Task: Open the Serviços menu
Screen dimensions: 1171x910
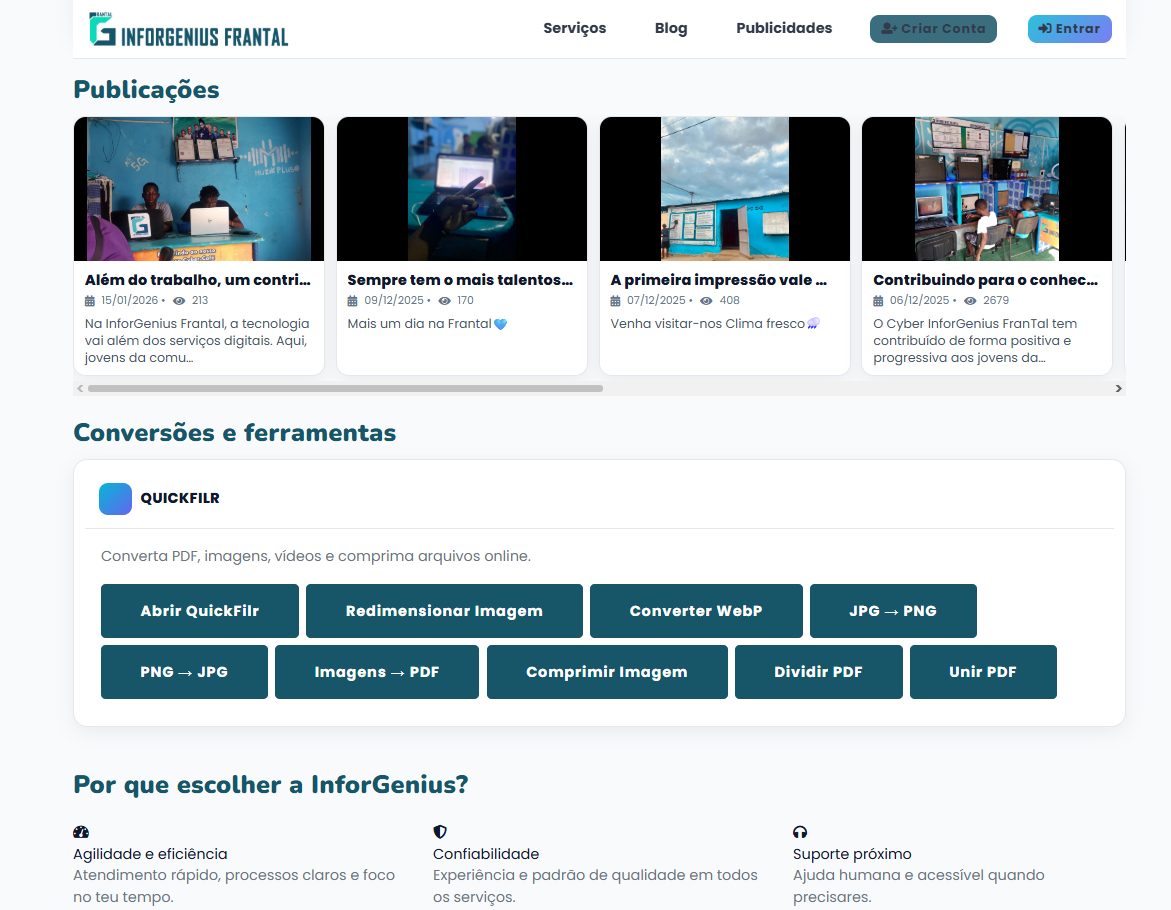Action: [x=574, y=28]
